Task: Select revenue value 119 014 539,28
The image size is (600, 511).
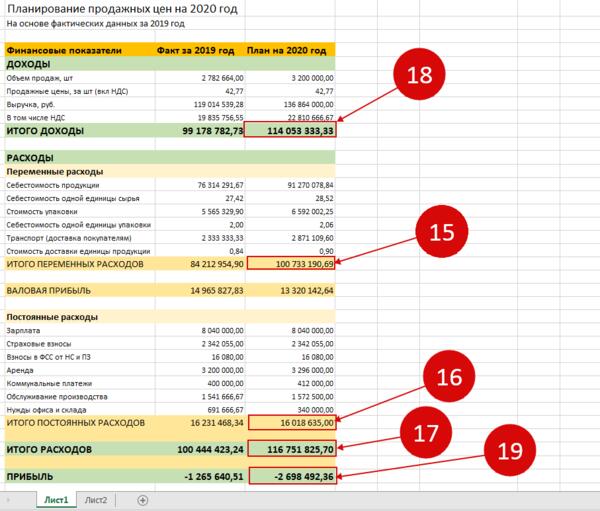Action: tap(218, 104)
